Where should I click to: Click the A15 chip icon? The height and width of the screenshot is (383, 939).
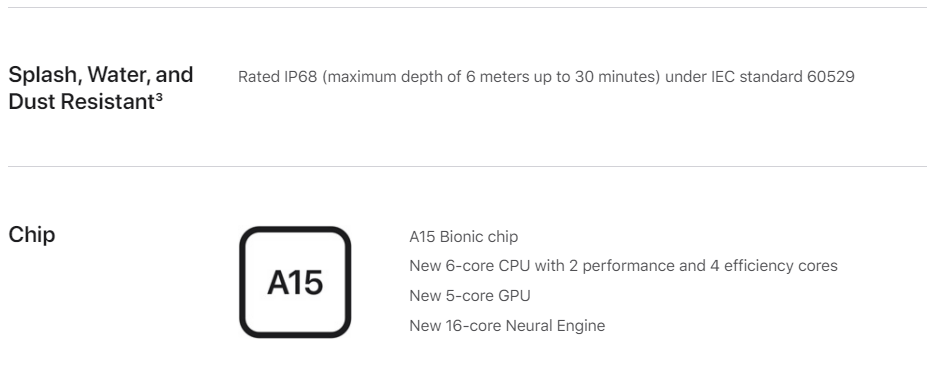[x=295, y=282]
